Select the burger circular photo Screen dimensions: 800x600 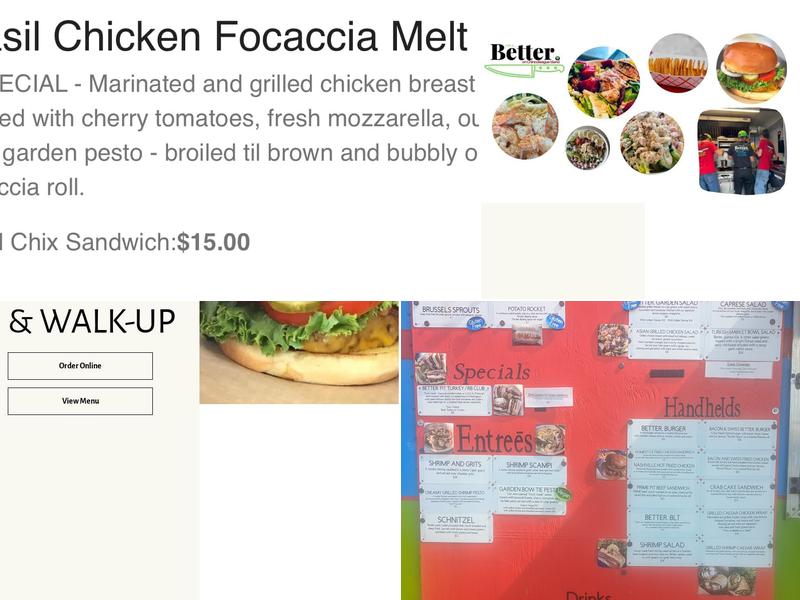point(751,68)
